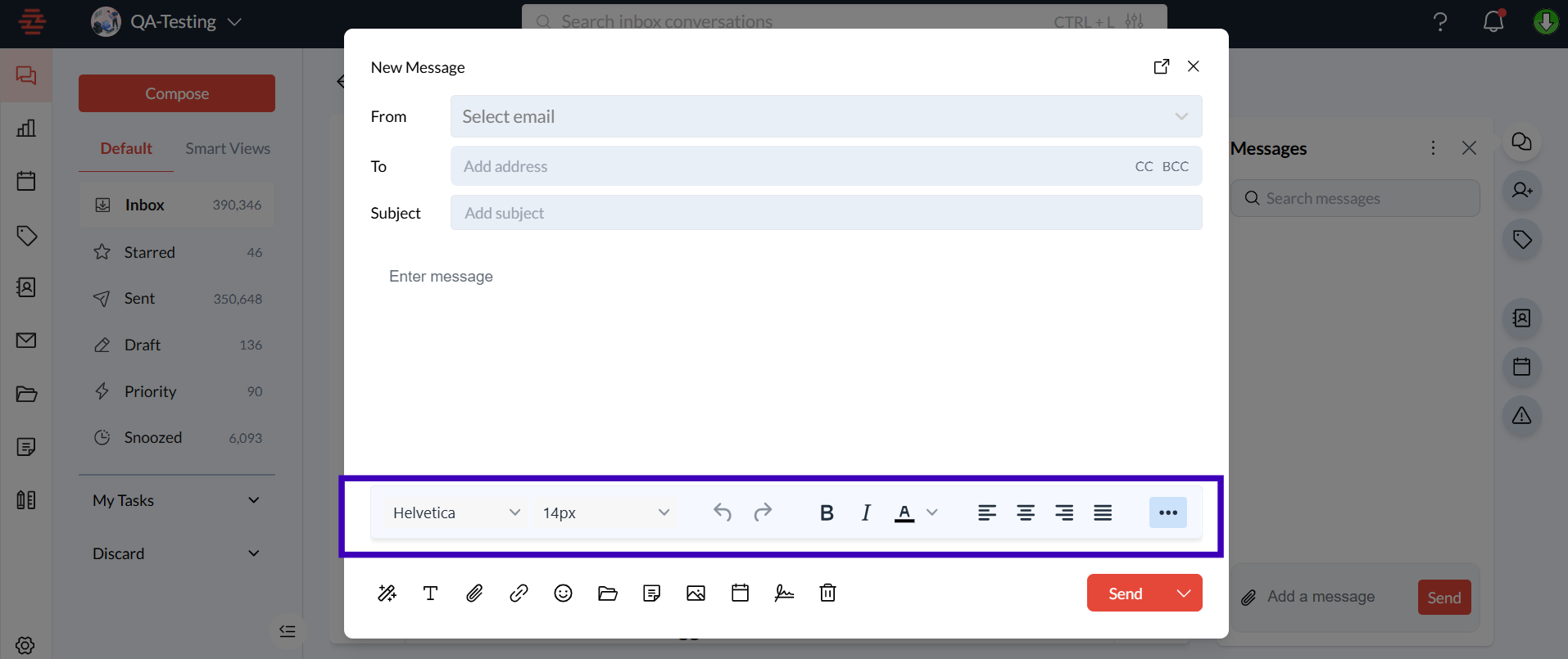Open the Helvetica font family dropdown
The height and width of the screenshot is (659, 1568).
pos(456,513)
